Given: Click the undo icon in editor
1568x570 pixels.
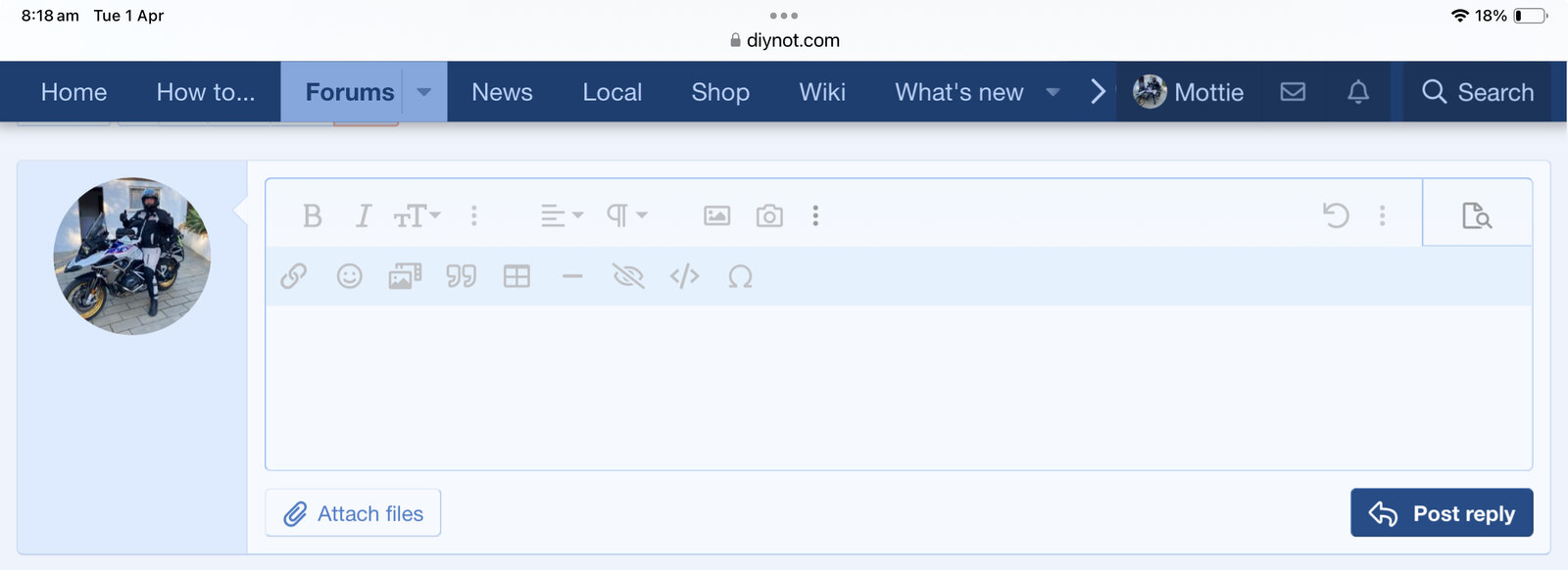Looking at the screenshot, I should click(x=1336, y=215).
